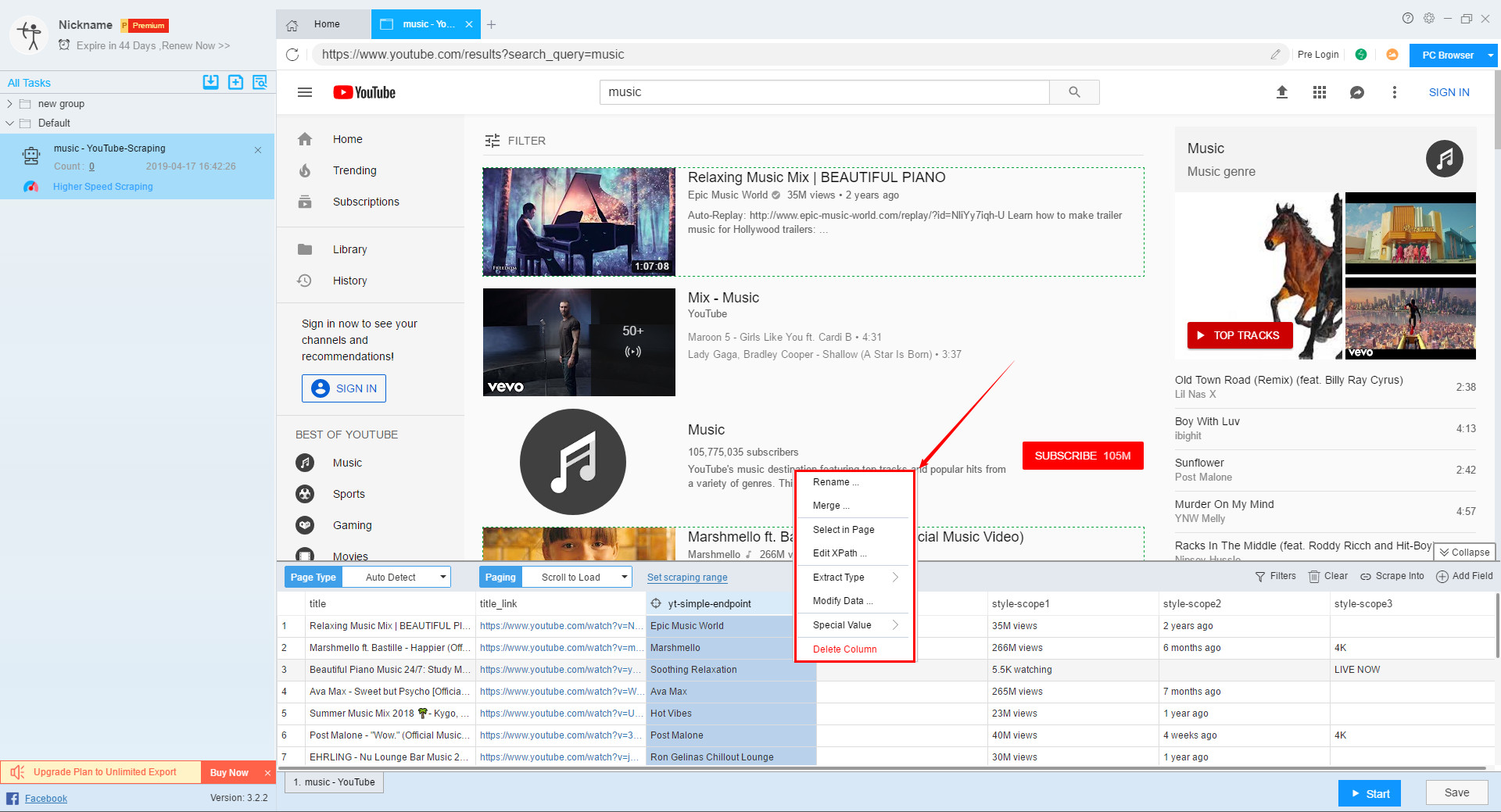Click the edit URL pencil icon

click(x=1275, y=55)
